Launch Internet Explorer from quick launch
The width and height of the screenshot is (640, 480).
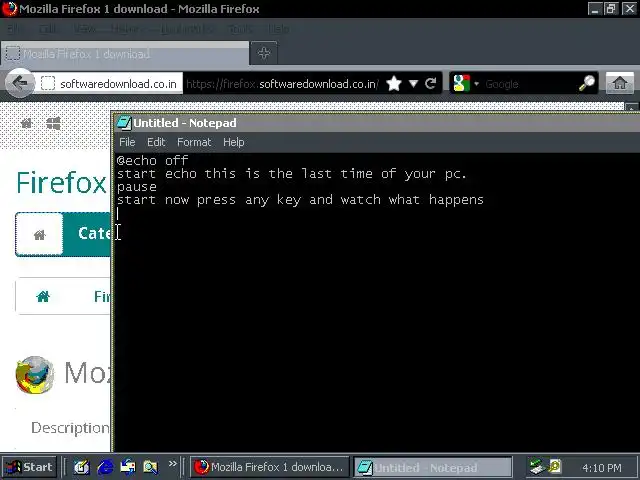click(x=105, y=467)
